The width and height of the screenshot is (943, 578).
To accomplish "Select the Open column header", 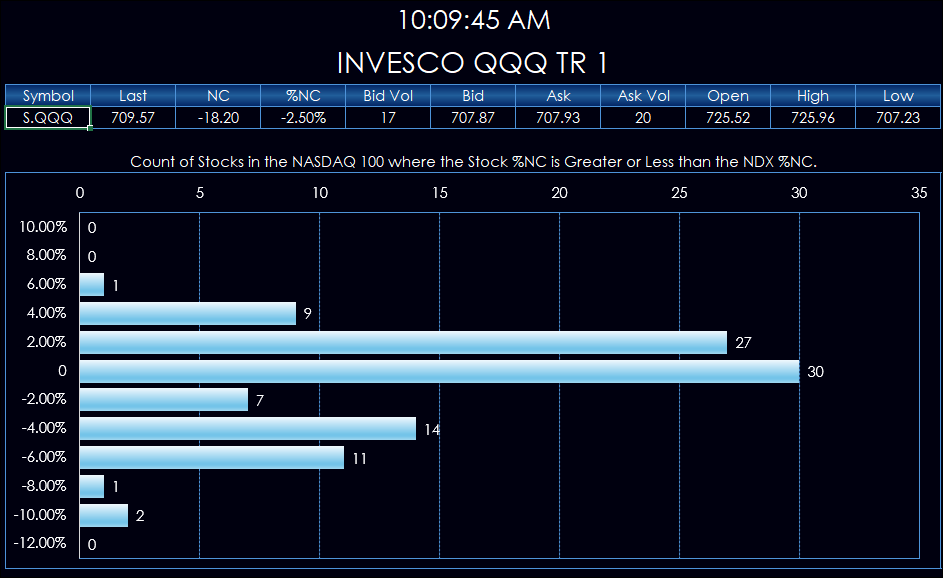I will point(728,96).
